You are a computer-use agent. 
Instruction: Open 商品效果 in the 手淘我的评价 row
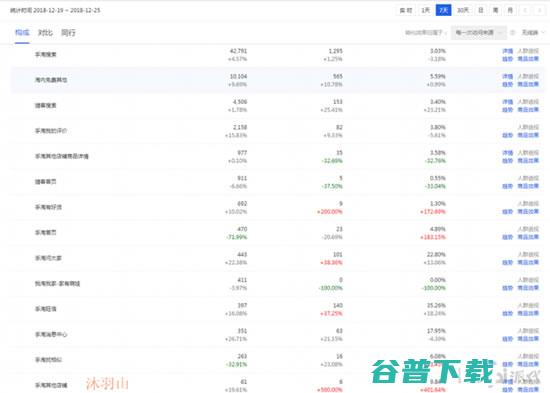[x=528, y=135]
